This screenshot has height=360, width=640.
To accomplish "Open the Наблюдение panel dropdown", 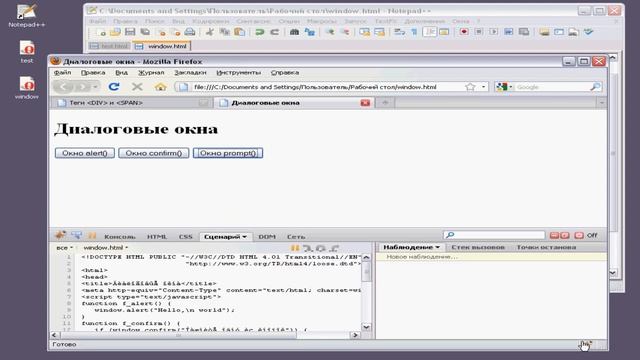I will point(438,247).
